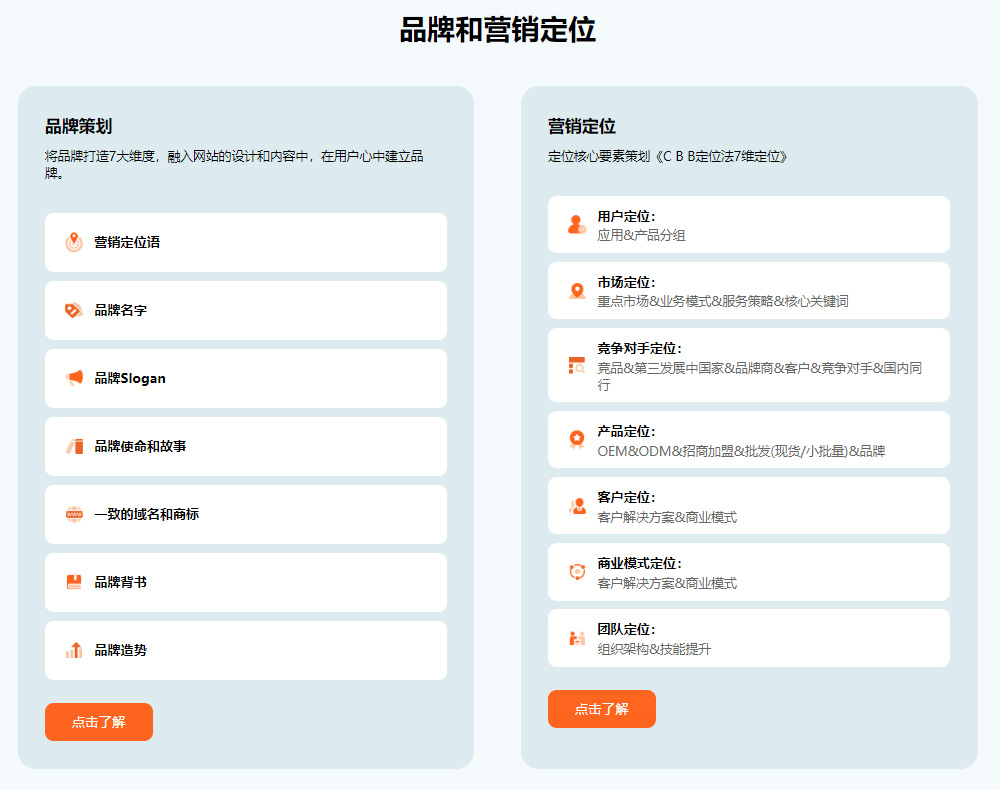Select the 品牌Slogan item text
This screenshot has height=790, width=1000.
[x=130, y=378]
